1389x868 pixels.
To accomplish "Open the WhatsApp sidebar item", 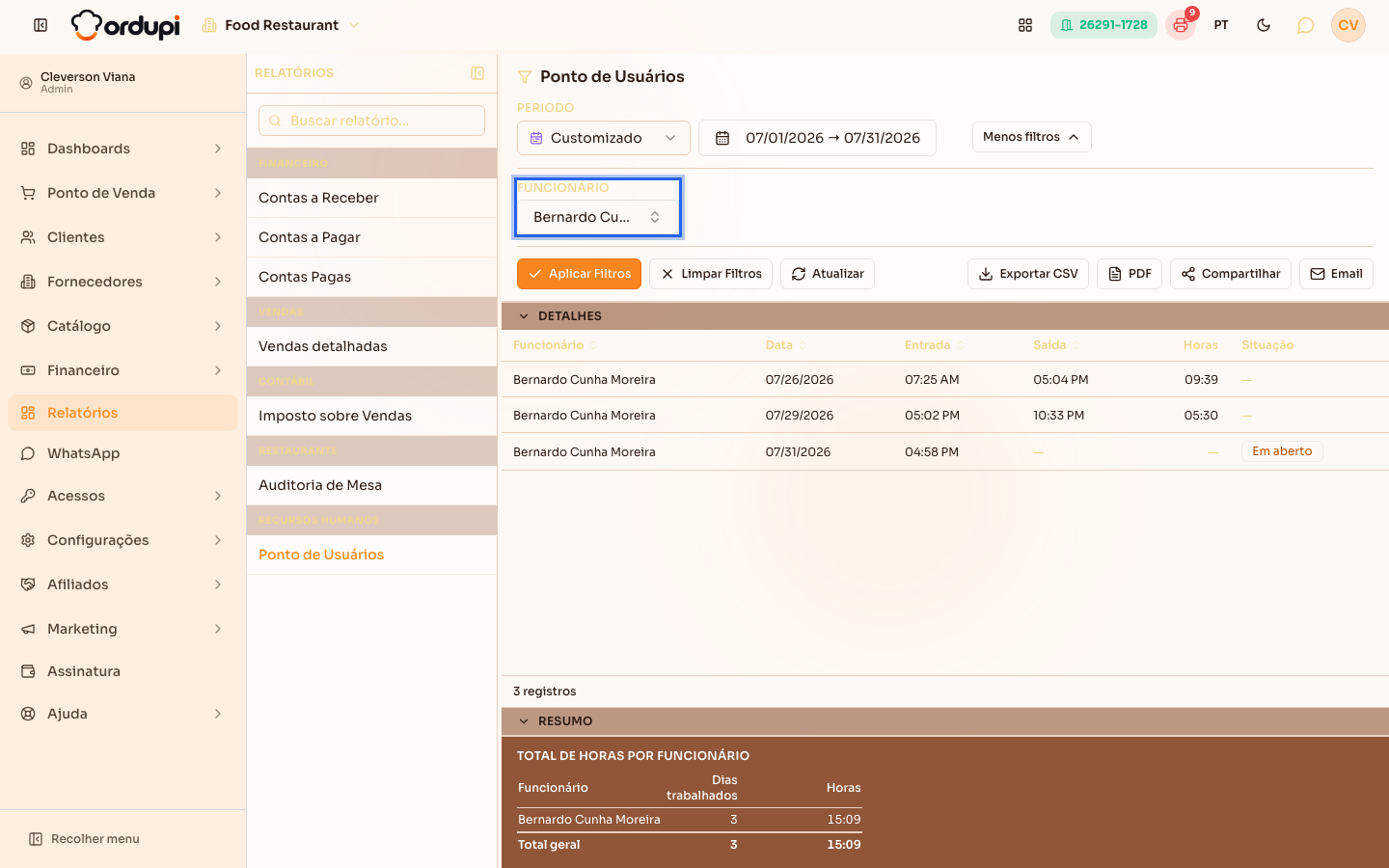I will coord(123,453).
